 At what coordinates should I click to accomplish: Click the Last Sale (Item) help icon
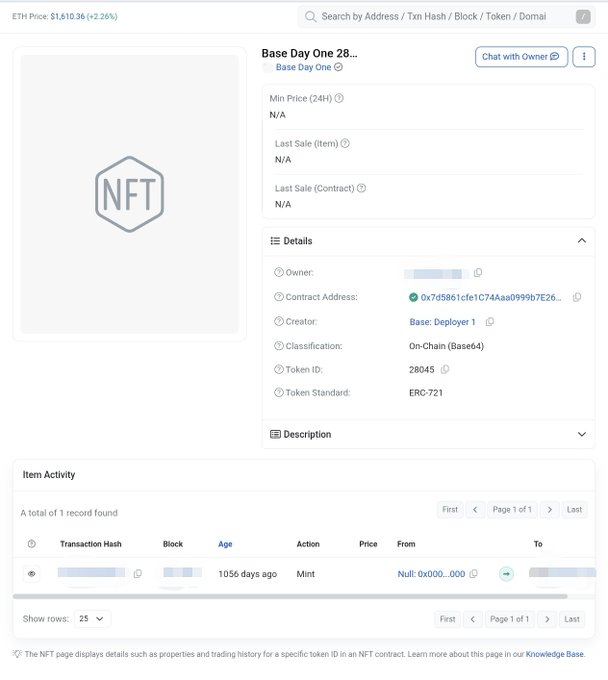345,143
